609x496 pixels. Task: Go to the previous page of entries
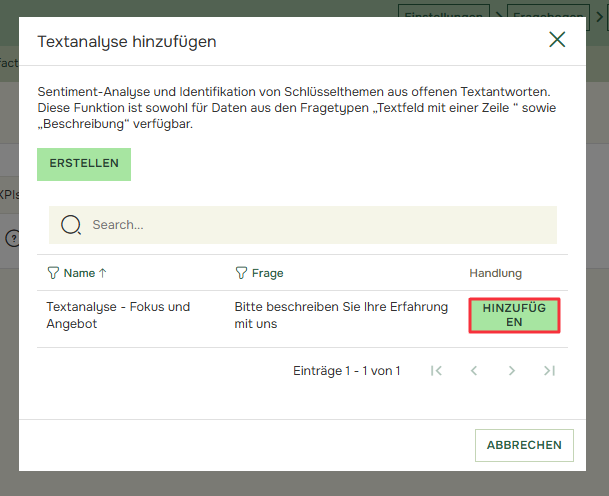pos(474,371)
